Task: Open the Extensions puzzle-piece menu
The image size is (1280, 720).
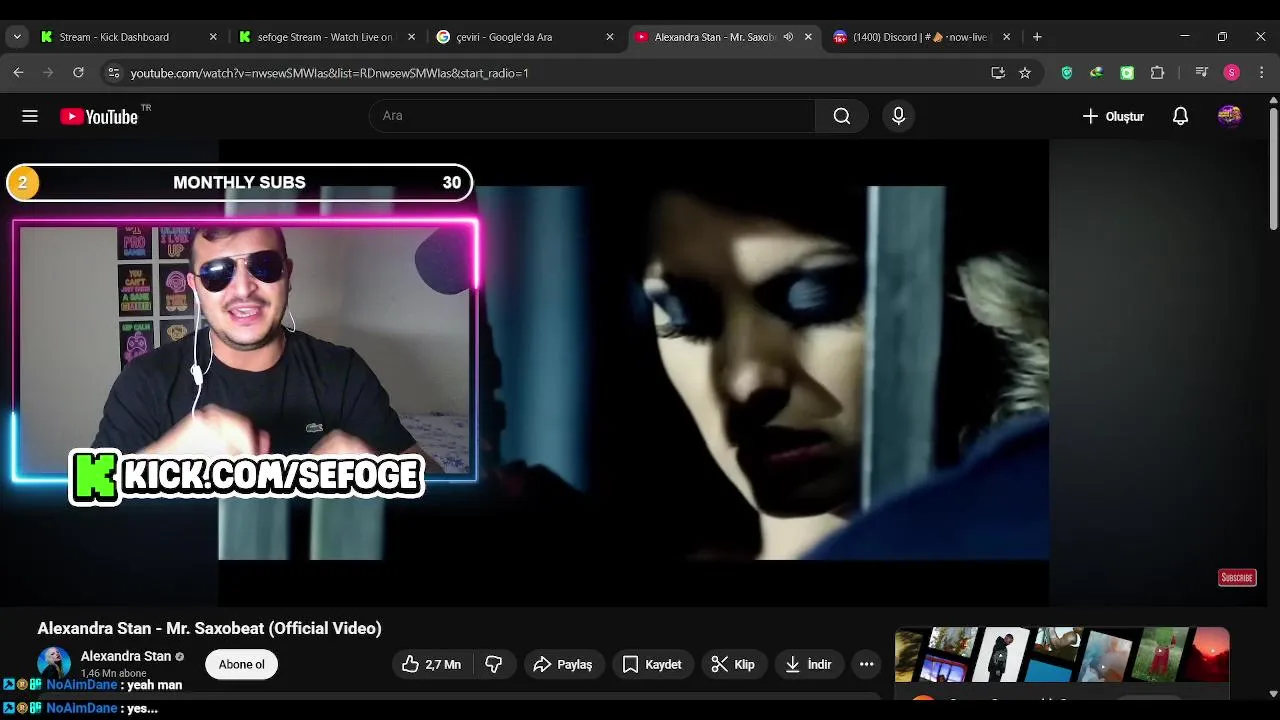Action: (1158, 73)
